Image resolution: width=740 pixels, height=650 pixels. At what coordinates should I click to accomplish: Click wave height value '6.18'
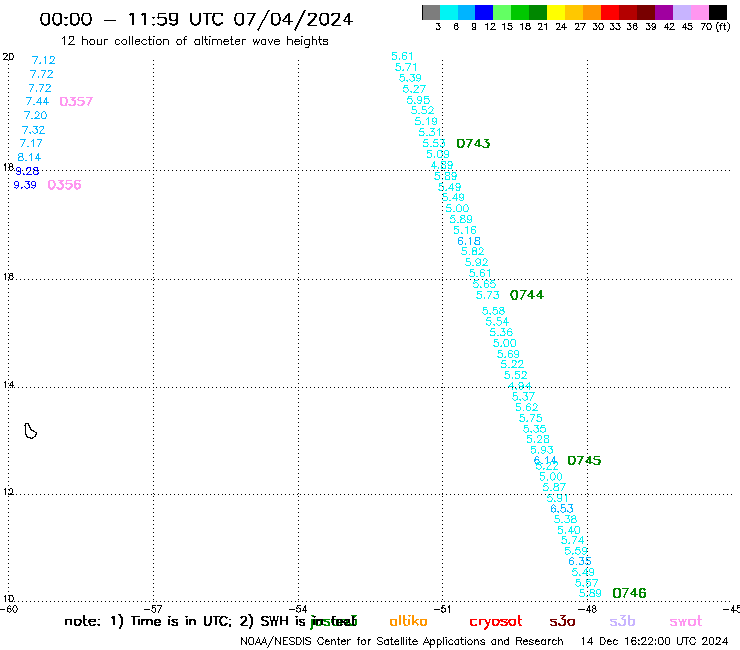tap(469, 241)
